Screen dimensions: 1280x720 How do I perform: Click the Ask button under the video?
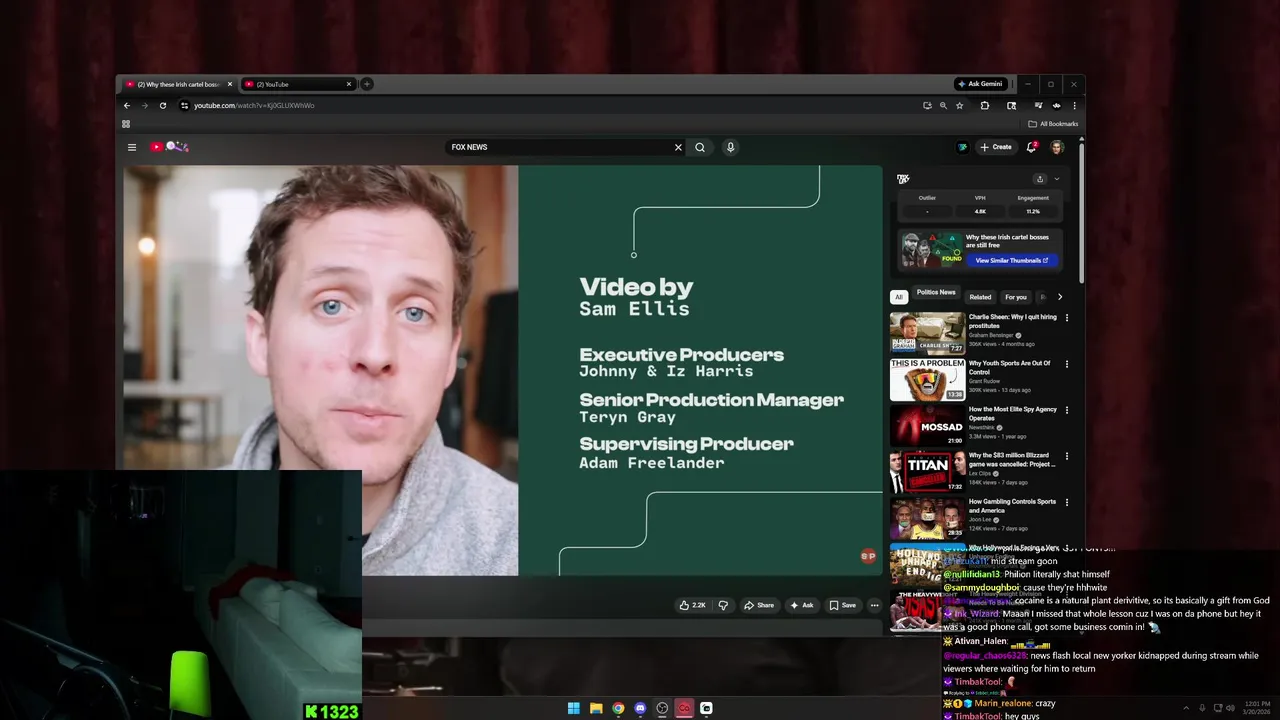(x=802, y=605)
